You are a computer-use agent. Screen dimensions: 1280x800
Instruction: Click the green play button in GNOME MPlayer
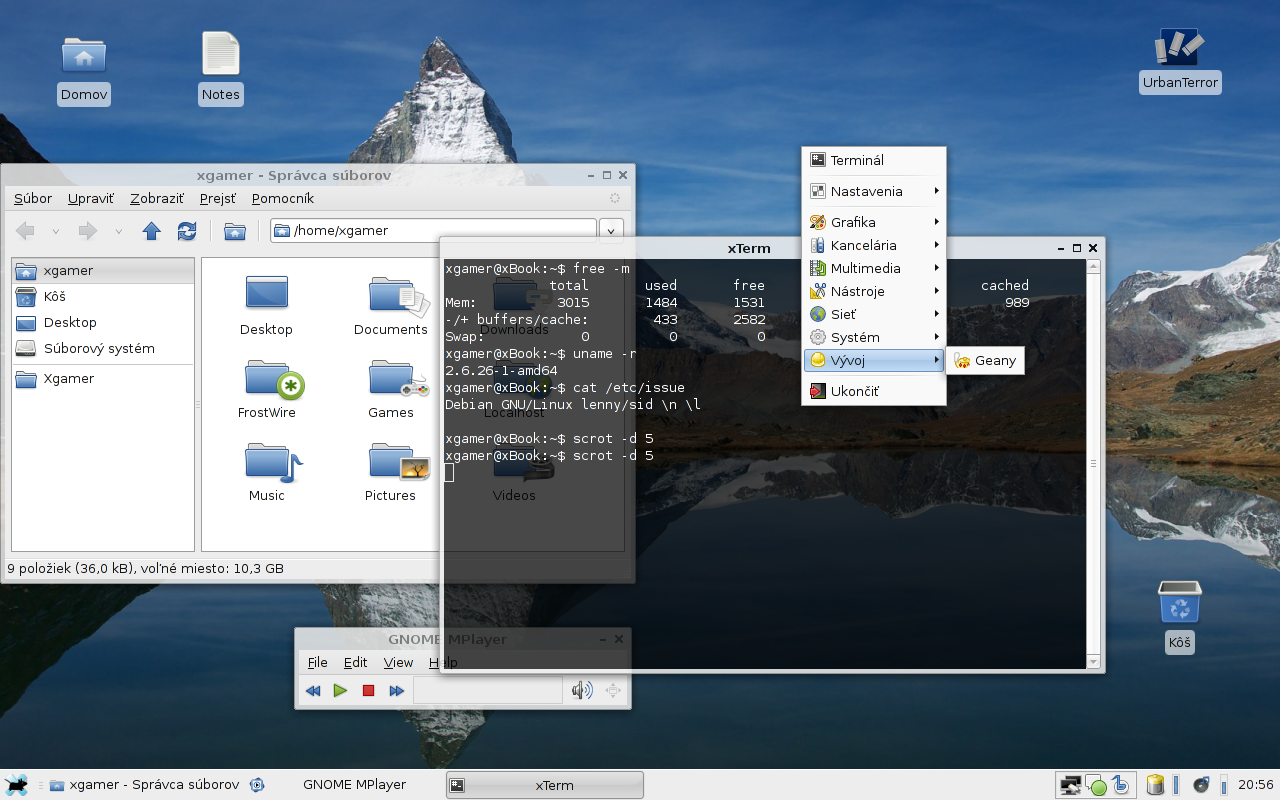340,690
